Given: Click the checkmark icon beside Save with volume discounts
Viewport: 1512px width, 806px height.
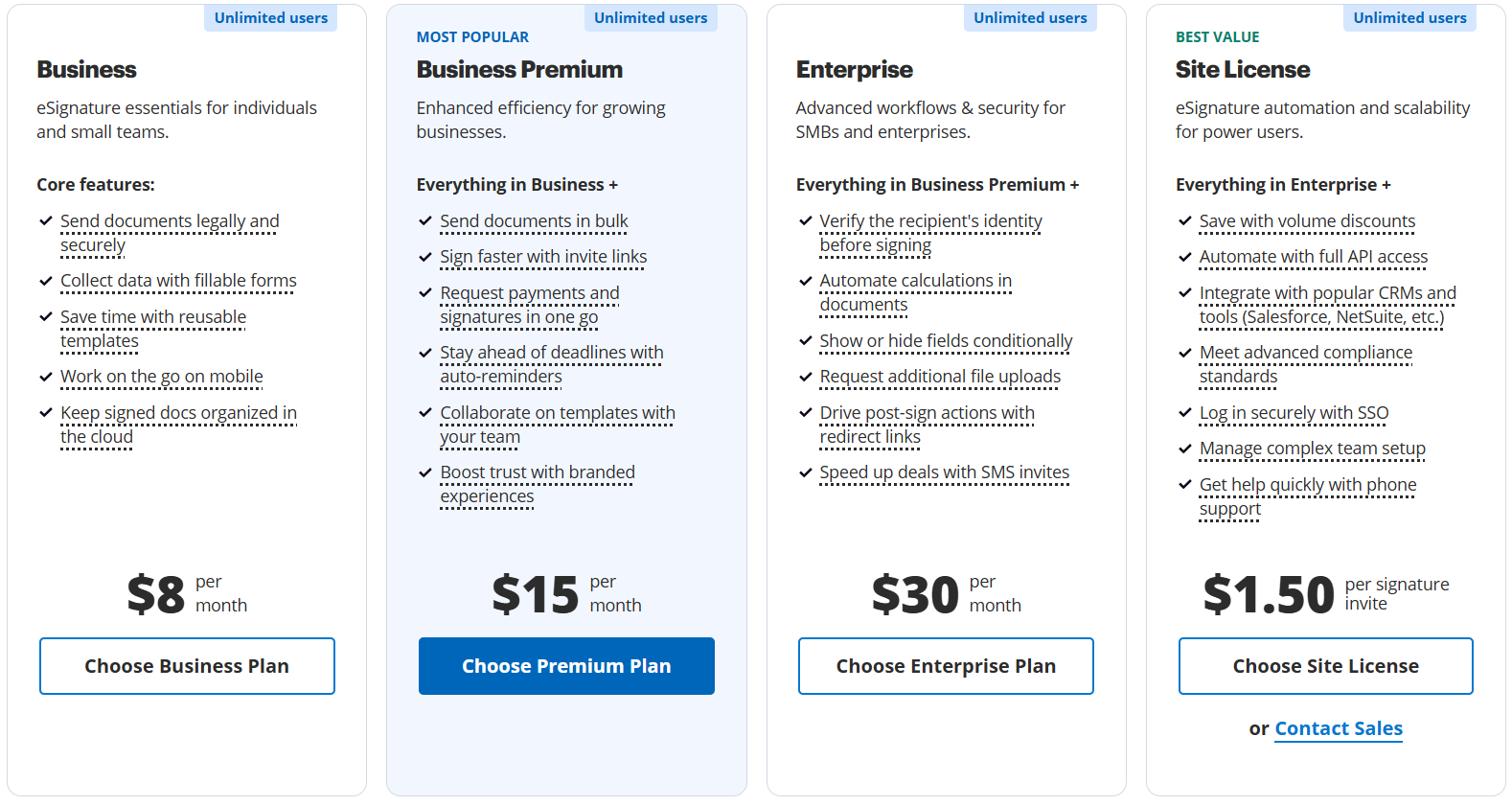Looking at the screenshot, I should pyautogui.click(x=1185, y=221).
